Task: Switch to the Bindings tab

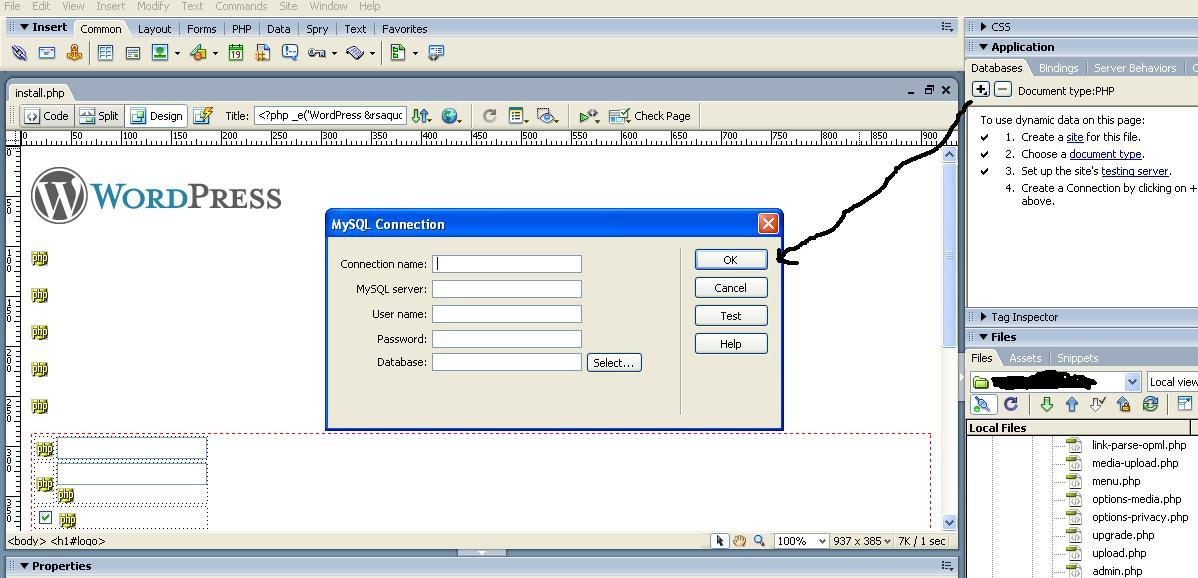Action: (x=1058, y=68)
